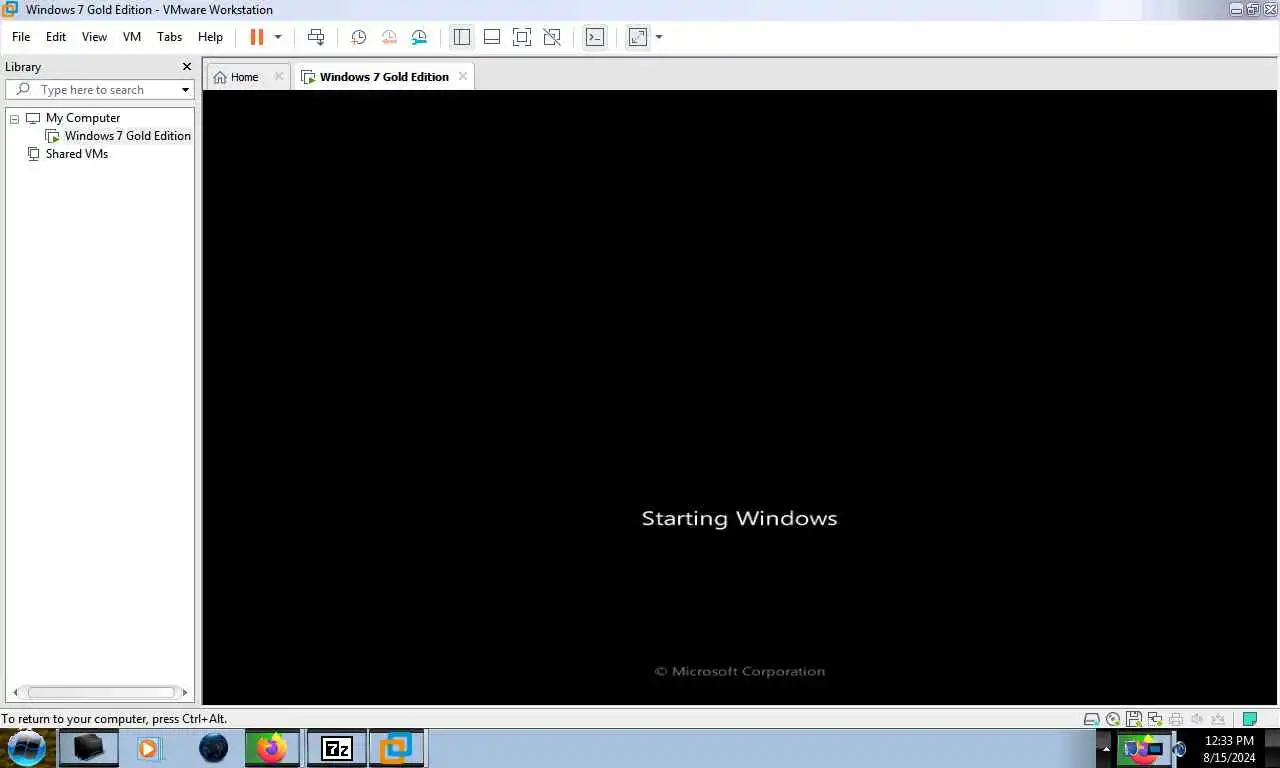This screenshot has height=768, width=1280.
Task: Pause the virtual machine with the pause button
Action: pos(257,37)
